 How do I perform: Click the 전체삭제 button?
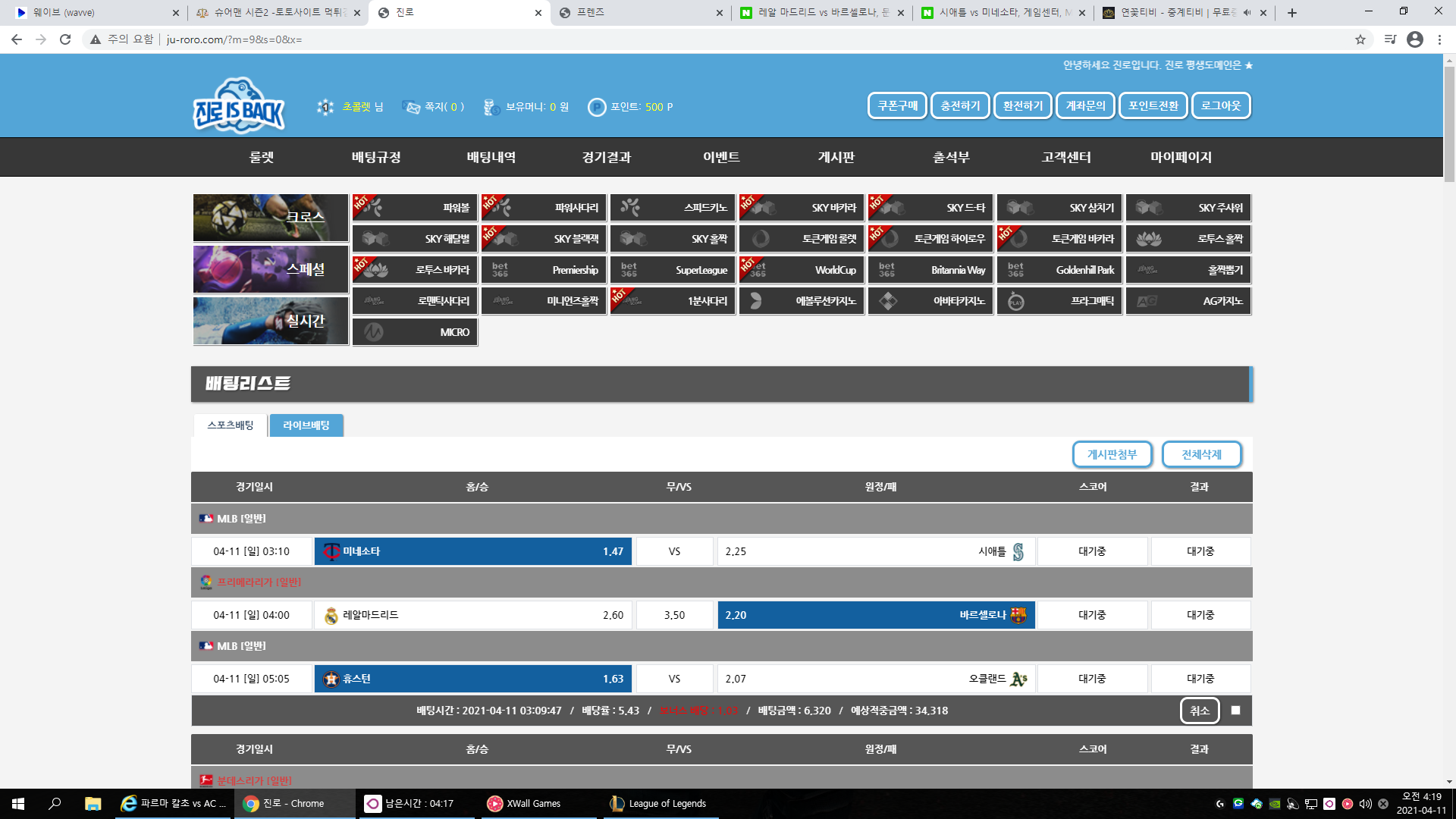(1201, 454)
